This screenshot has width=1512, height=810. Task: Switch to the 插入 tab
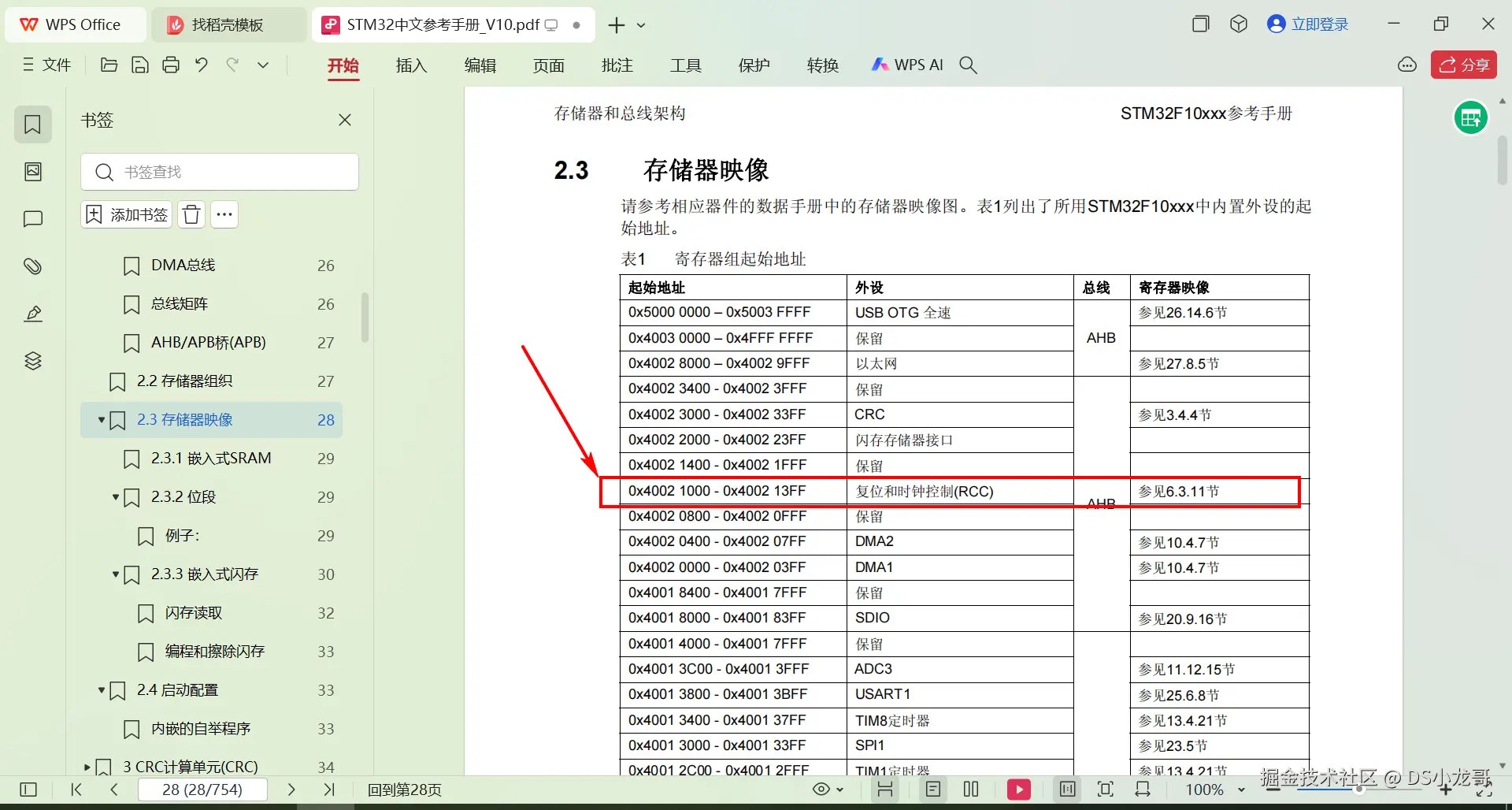point(411,65)
